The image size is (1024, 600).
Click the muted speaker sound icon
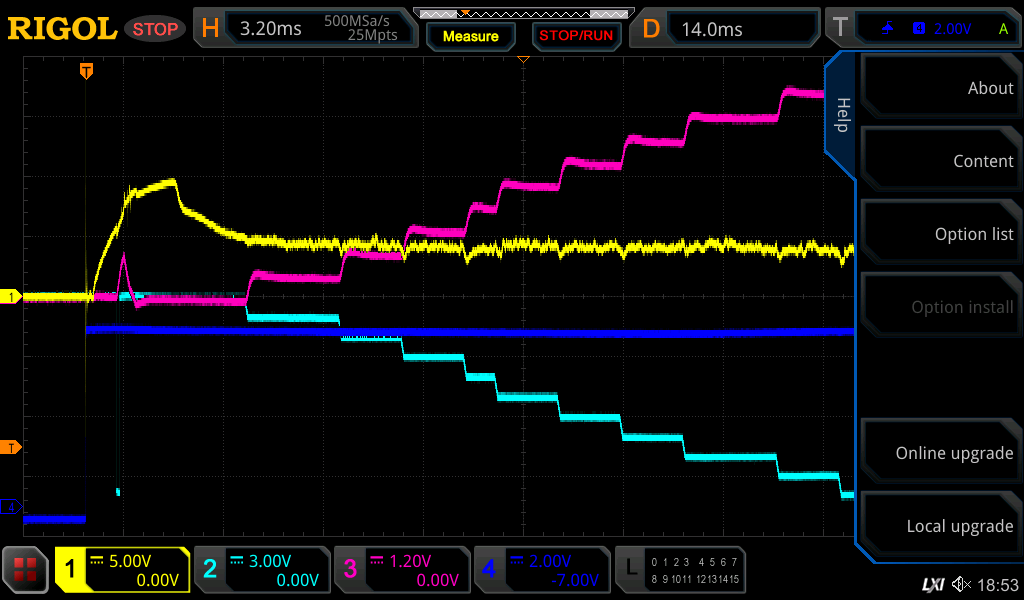pos(961,583)
